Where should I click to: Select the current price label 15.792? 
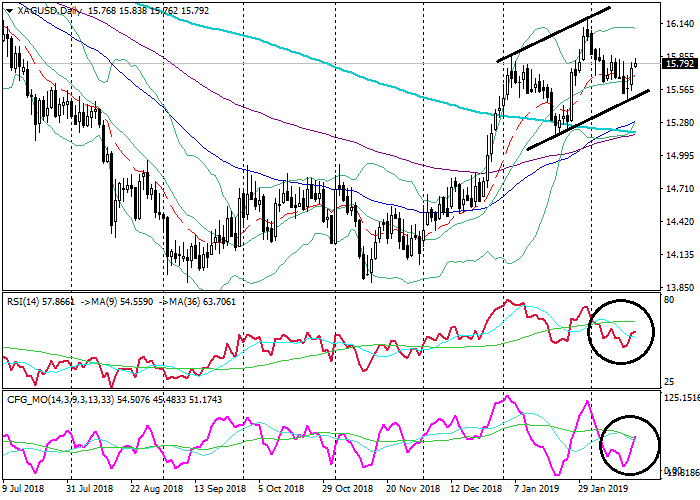(680, 64)
